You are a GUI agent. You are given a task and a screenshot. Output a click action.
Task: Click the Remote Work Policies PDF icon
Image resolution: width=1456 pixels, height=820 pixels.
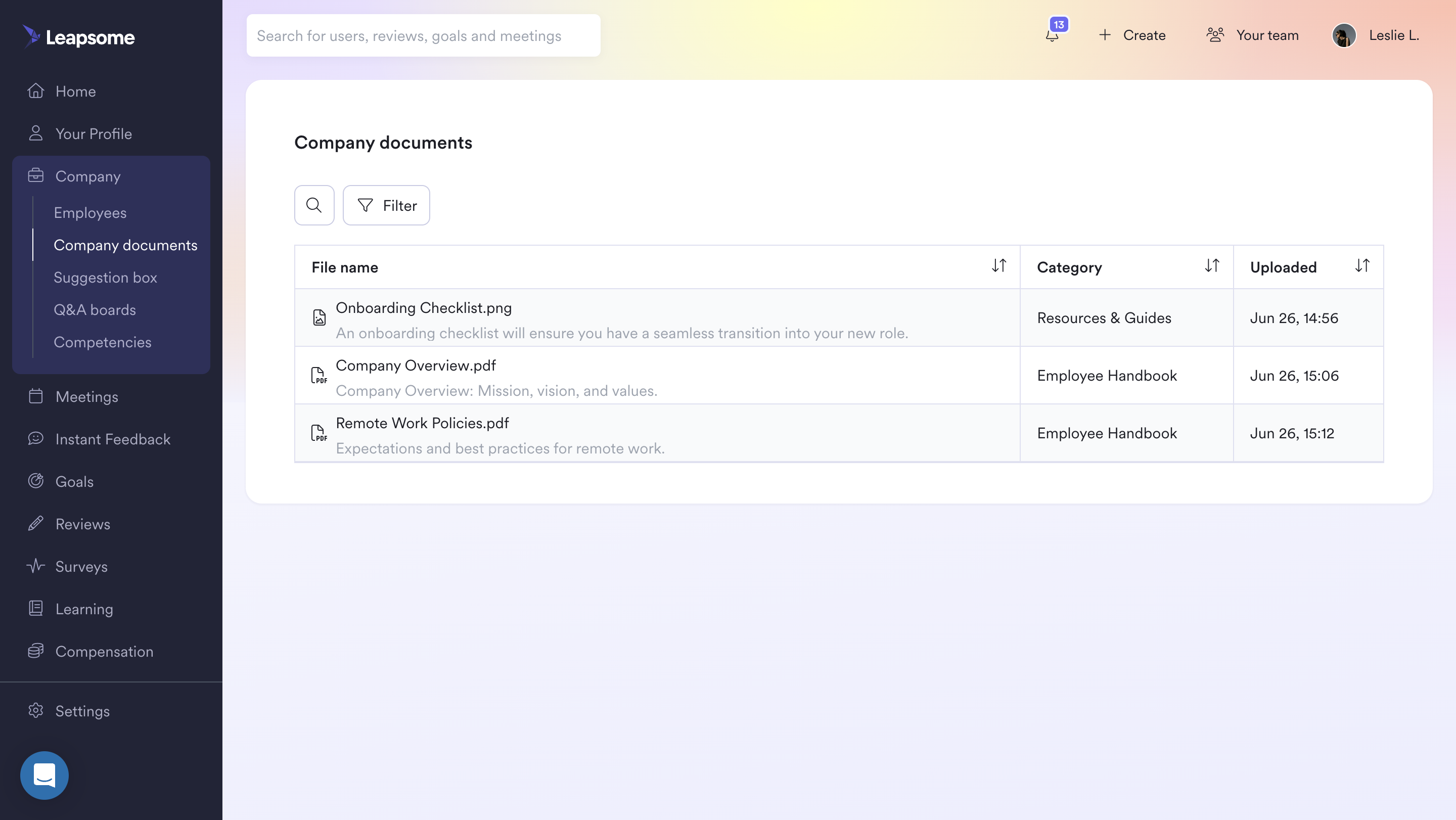tap(320, 433)
